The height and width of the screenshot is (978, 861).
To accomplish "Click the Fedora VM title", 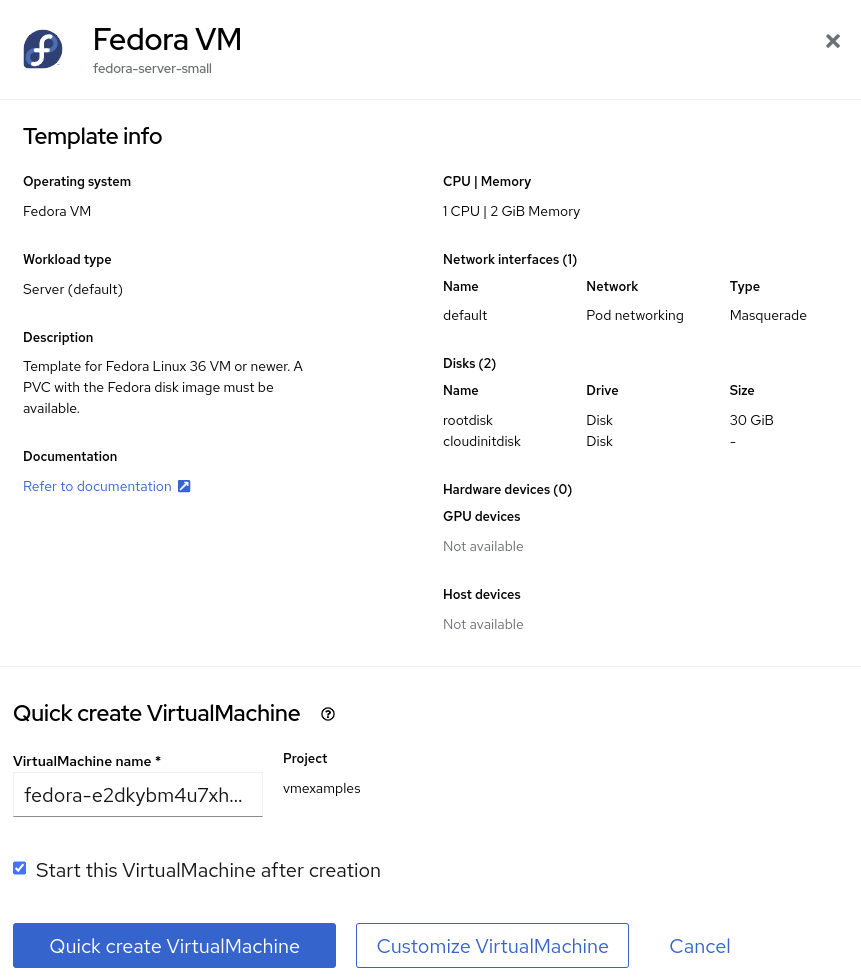I will (x=167, y=40).
